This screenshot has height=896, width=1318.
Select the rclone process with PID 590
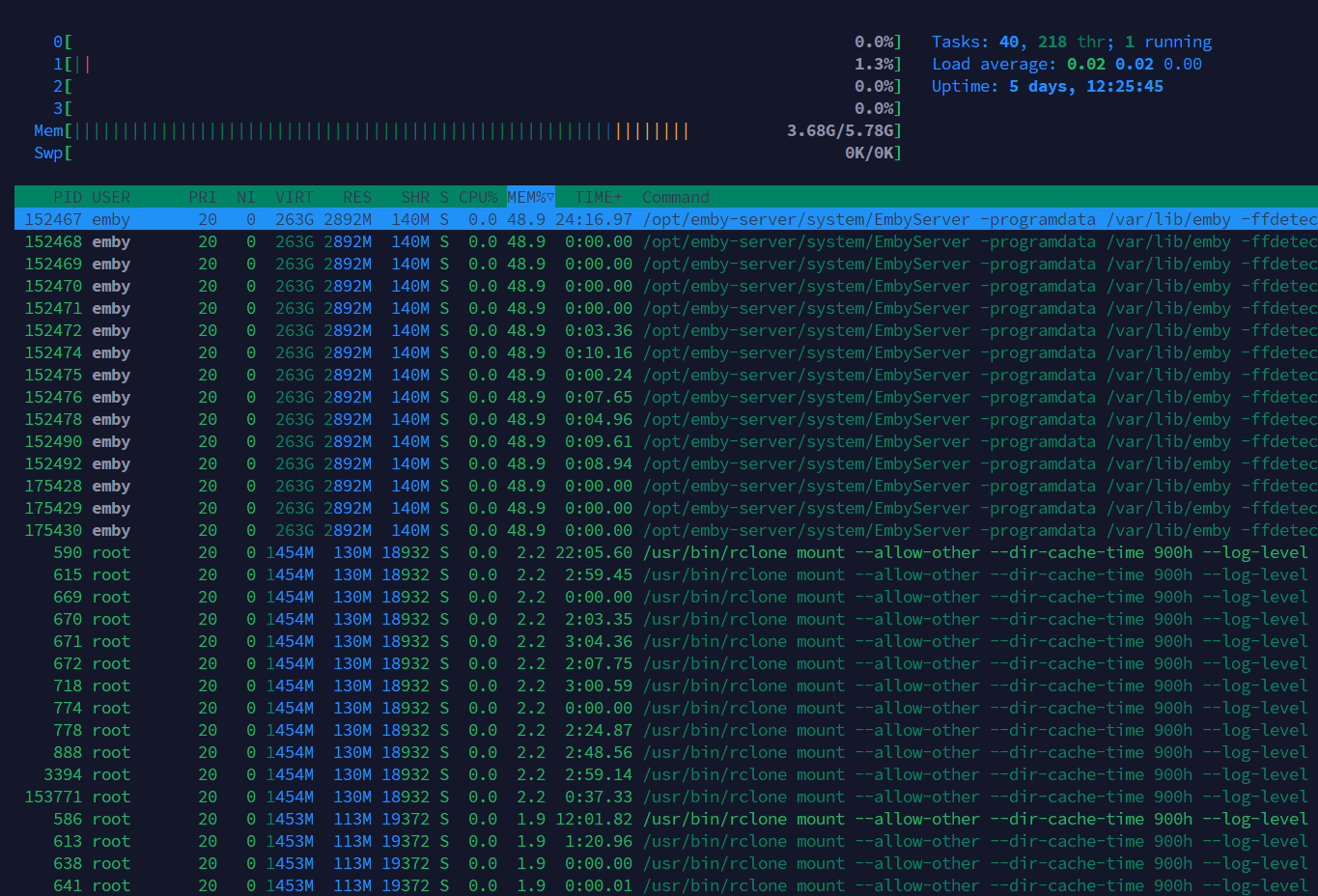coord(666,552)
